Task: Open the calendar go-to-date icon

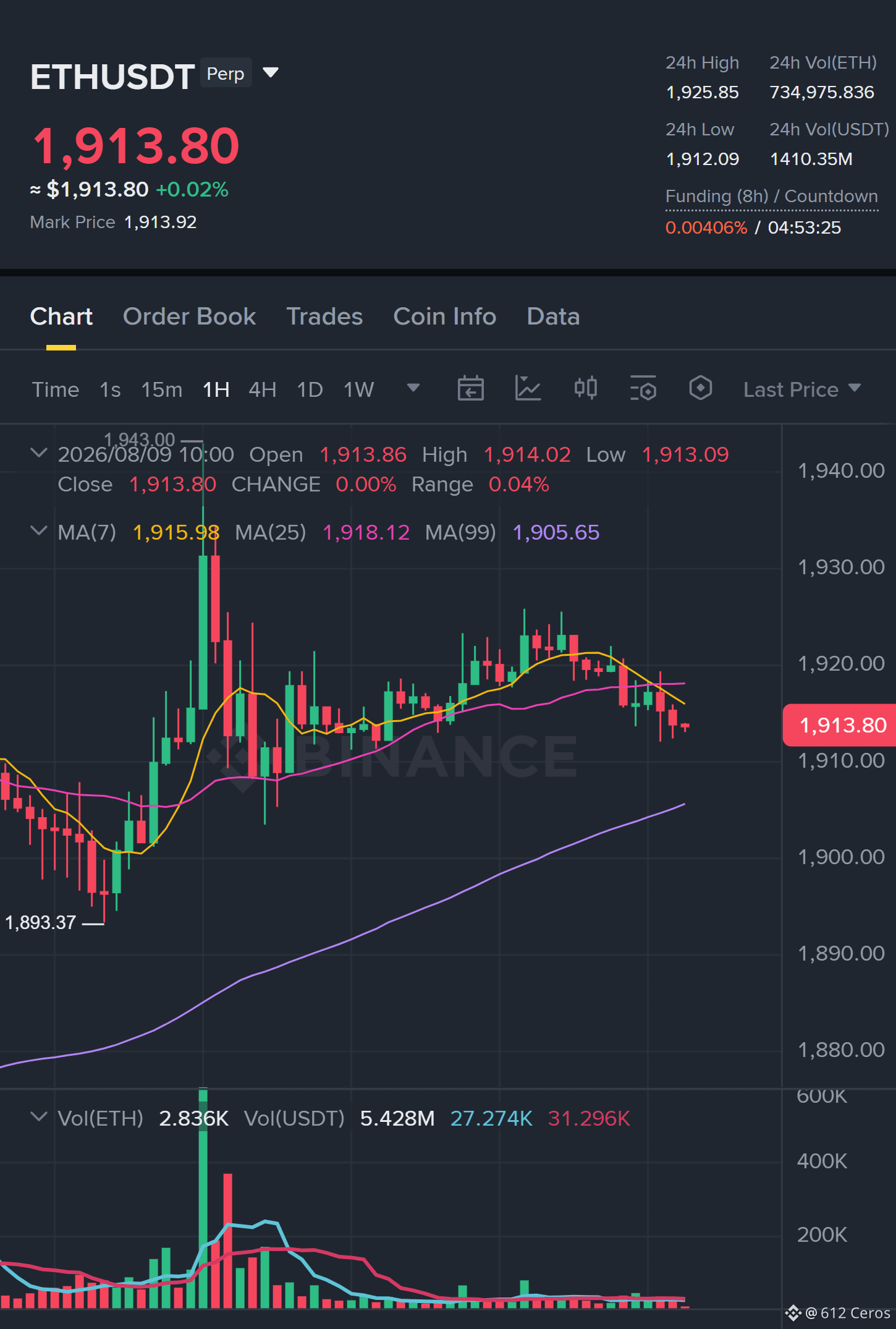Action: [x=471, y=389]
